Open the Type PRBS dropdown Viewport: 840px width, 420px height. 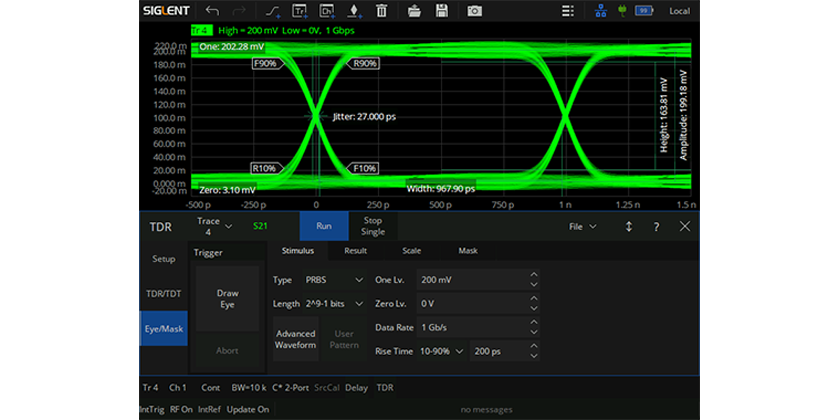pos(333,279)
